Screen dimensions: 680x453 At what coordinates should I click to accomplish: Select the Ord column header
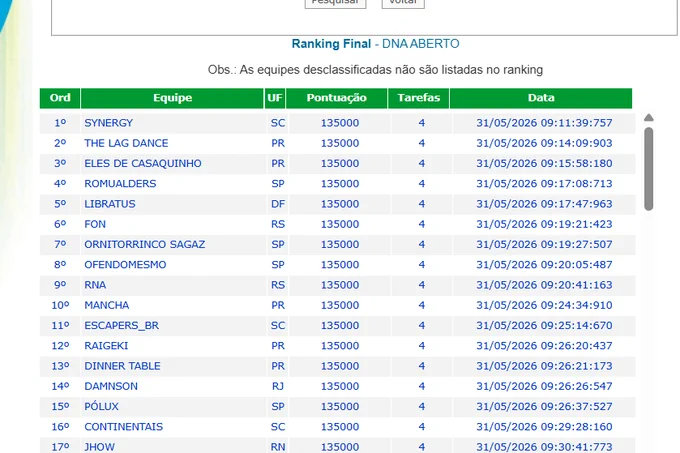(60, 98)
